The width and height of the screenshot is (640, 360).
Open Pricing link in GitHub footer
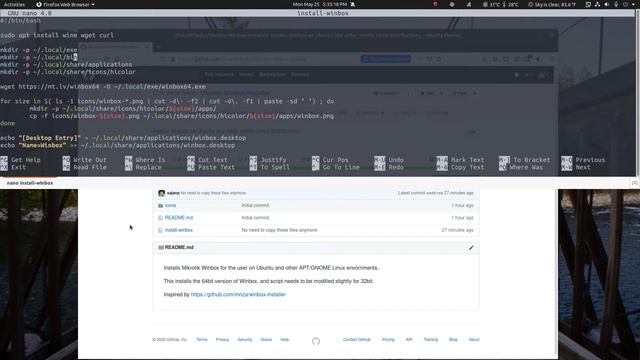388,340
